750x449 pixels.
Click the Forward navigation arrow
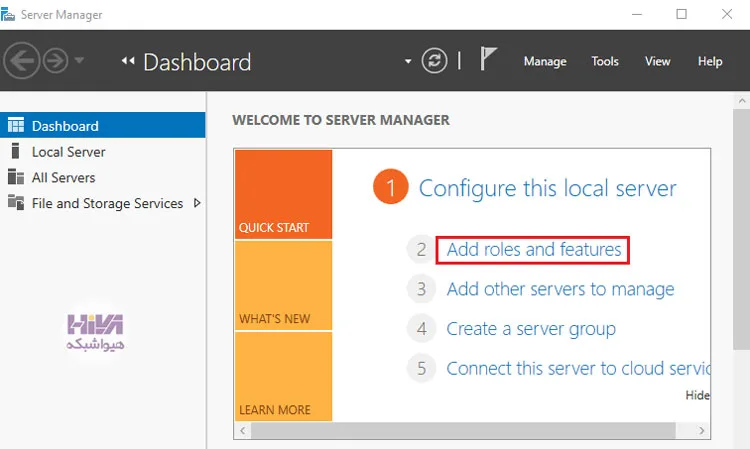pyautogui.click(x=55, y=61)
